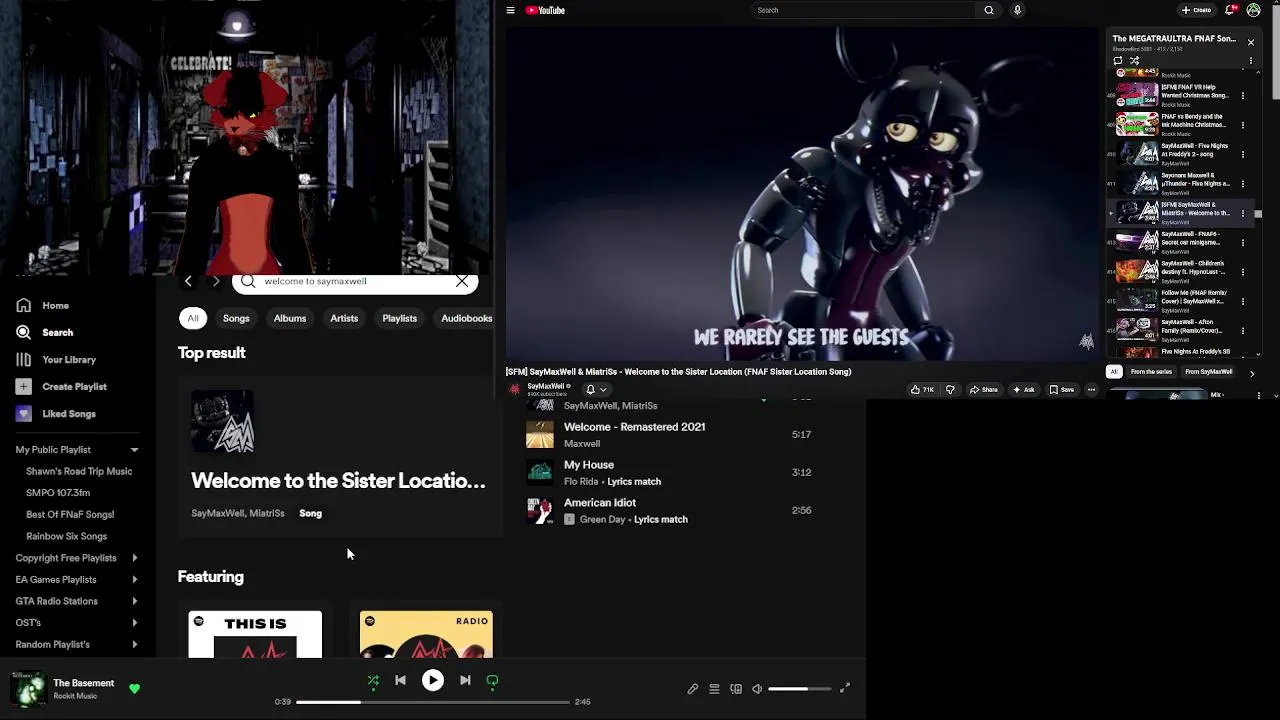Image resolution: width=1280 pixels, height=720 pixels.
Task: Mute Spotify volume speaker icon
Action: coord(757,688)
